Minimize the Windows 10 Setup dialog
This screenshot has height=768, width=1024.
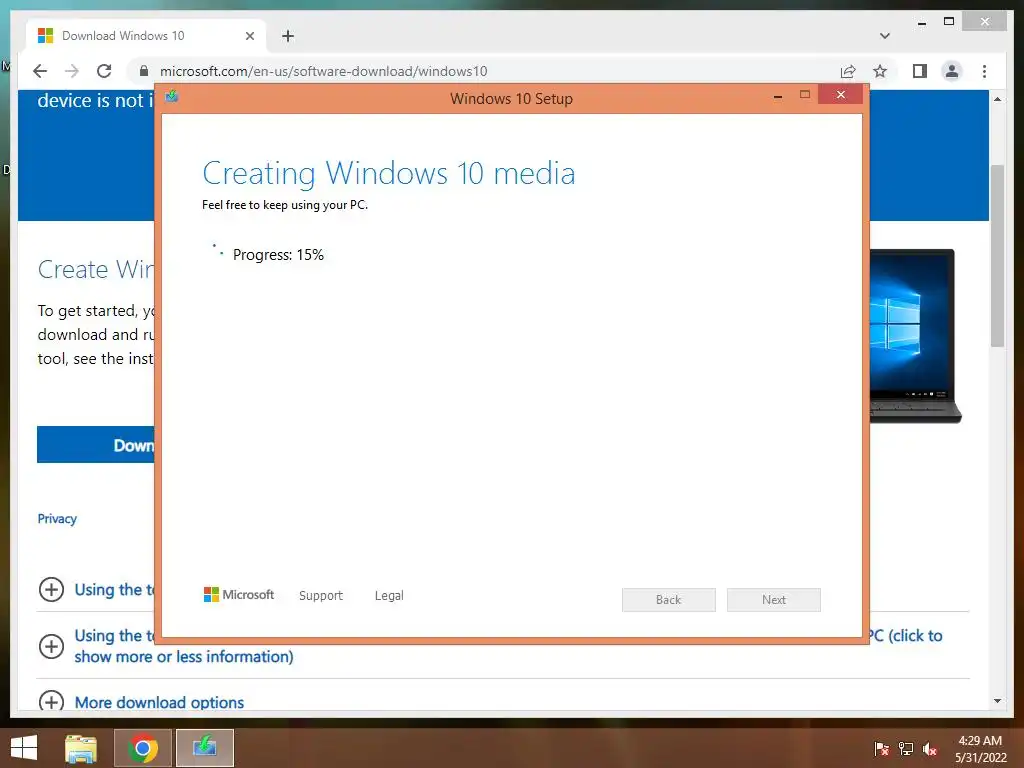778,95
